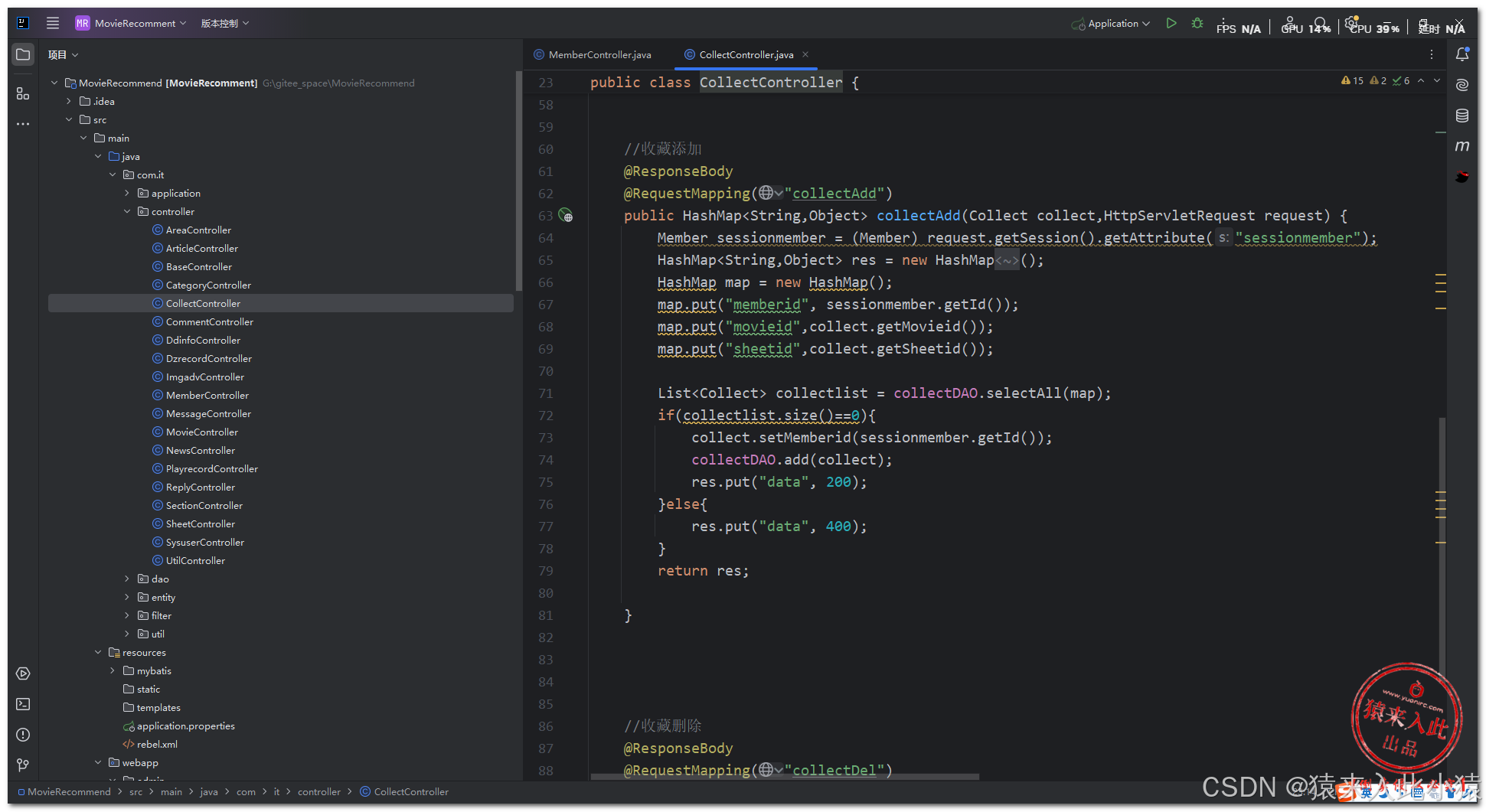1486x812 pixels.
Task: Open UtilController in project tree
Action: click(195, 560)
